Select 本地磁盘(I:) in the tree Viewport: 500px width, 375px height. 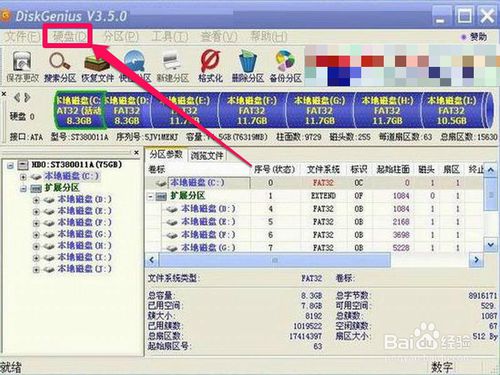click(84, 257)
